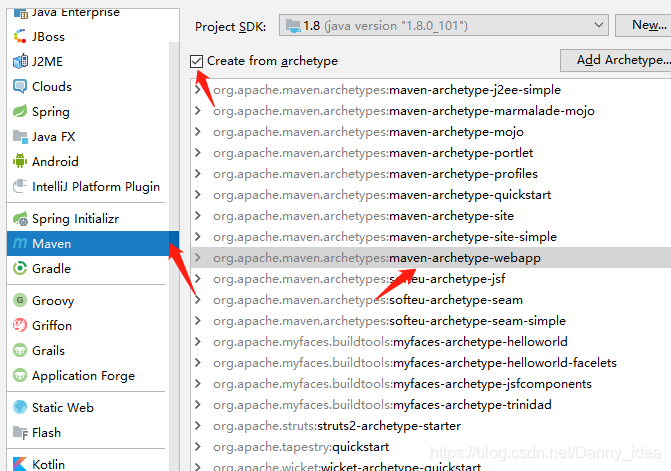Expand the maven-archetype-mojo chevron

pyautogui.click(x=198, y=132)
